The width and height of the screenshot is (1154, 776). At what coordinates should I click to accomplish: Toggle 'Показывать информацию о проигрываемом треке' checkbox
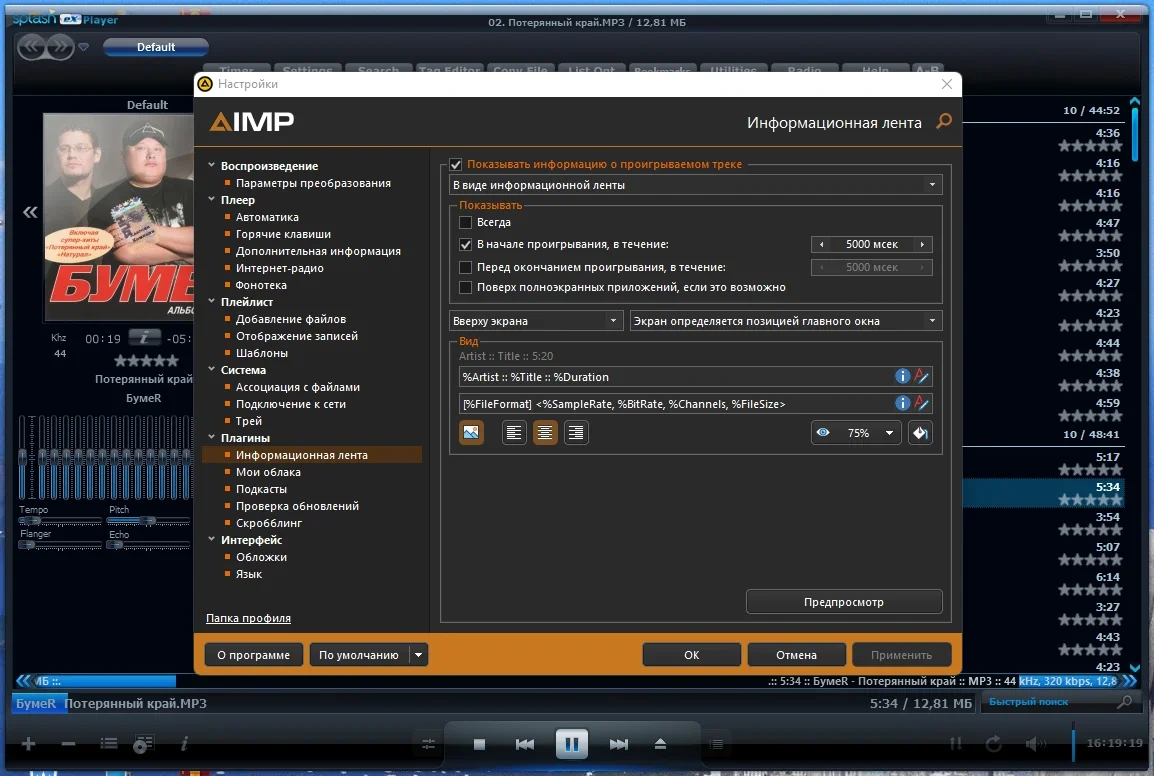pos(456,164)
